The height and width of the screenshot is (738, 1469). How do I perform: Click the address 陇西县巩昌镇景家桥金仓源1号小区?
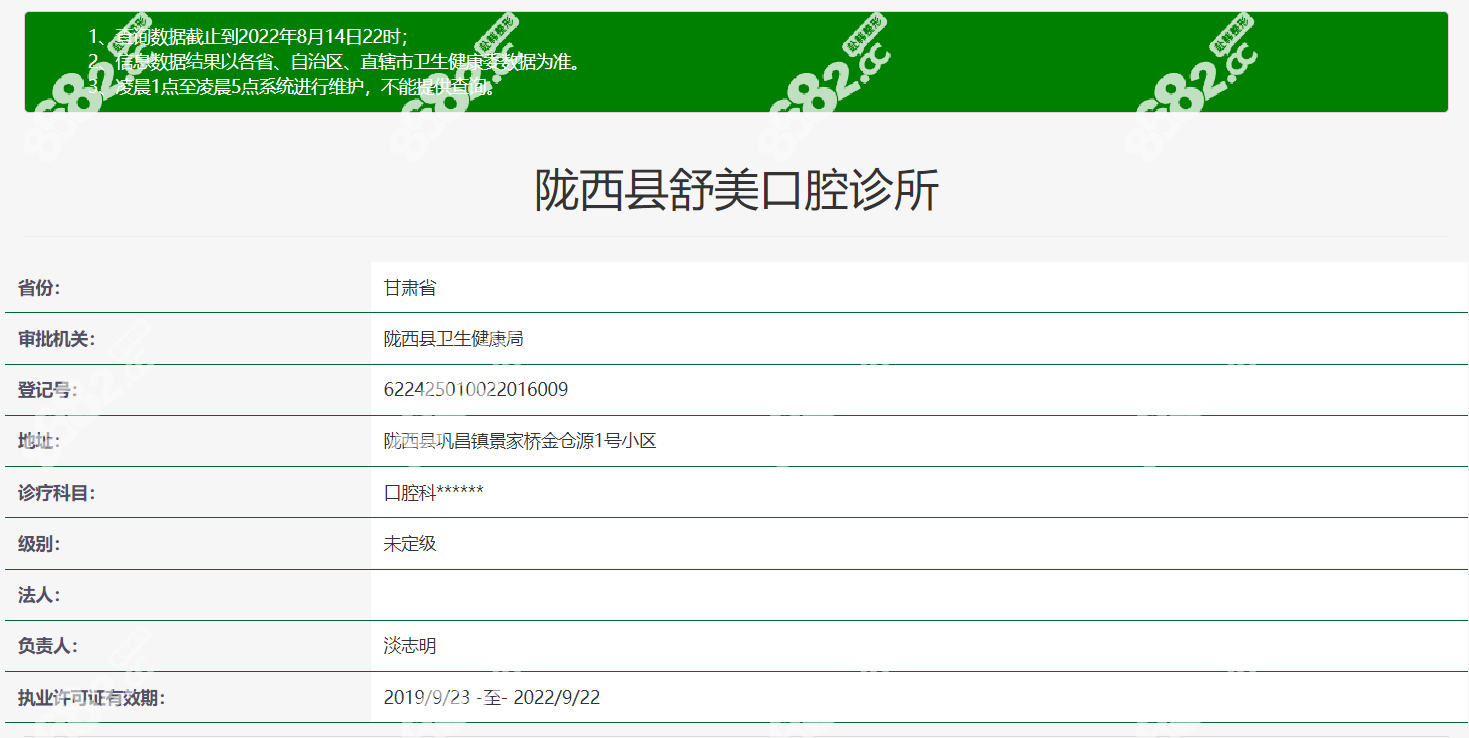pos(520,441)
